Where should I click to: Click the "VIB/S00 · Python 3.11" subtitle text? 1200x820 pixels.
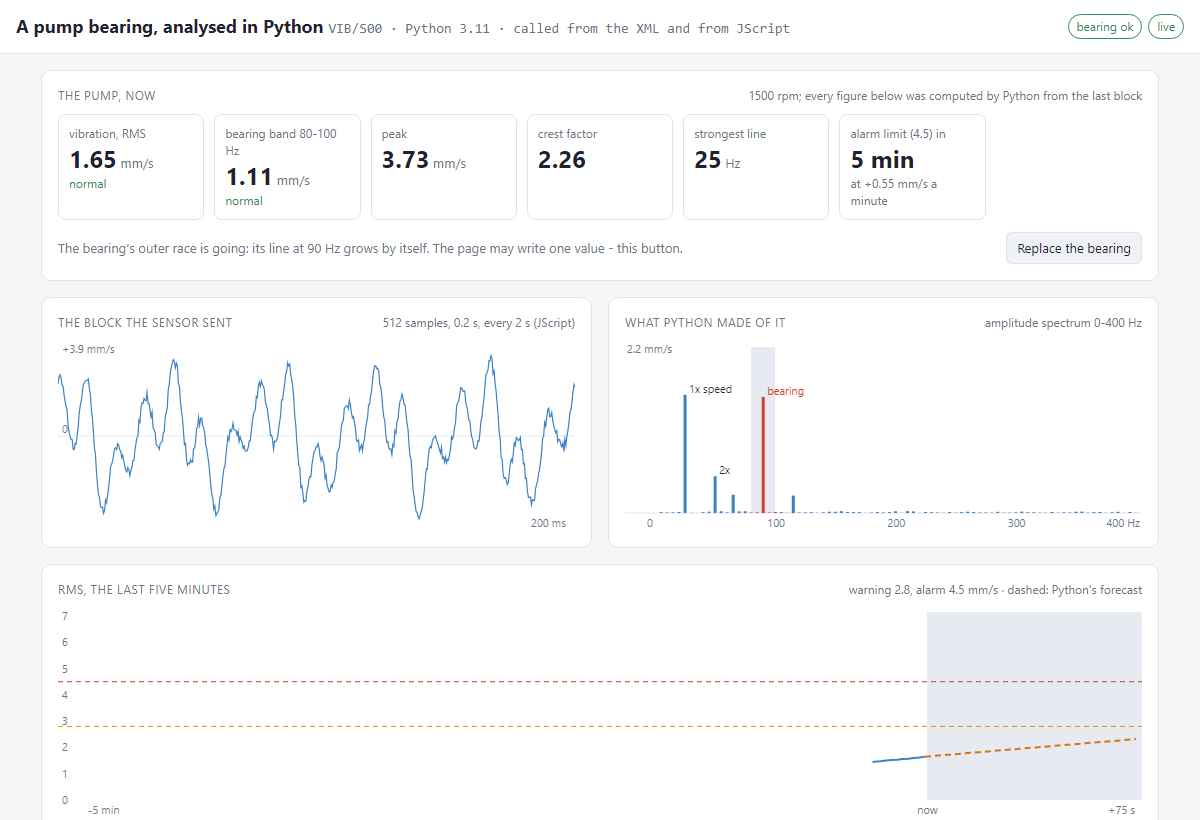click(409, 29)
